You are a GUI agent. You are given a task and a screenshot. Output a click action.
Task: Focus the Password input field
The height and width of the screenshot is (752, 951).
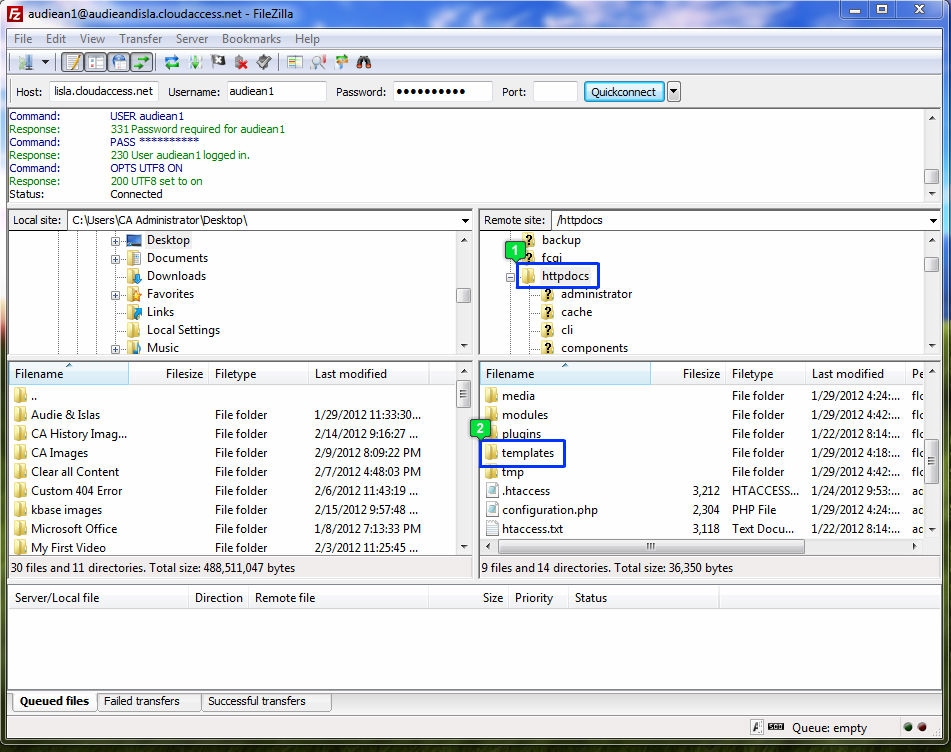click(x=442, y=92)
